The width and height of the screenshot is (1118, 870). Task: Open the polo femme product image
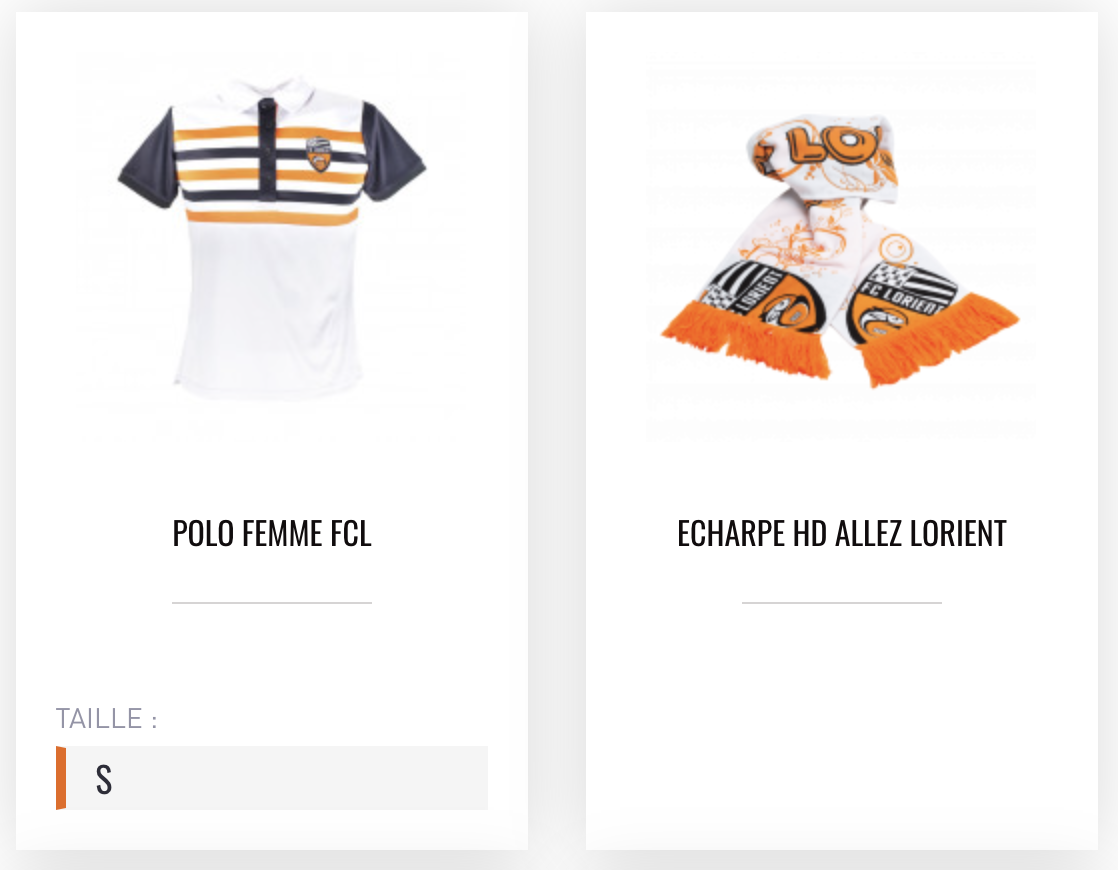[272, 239]
